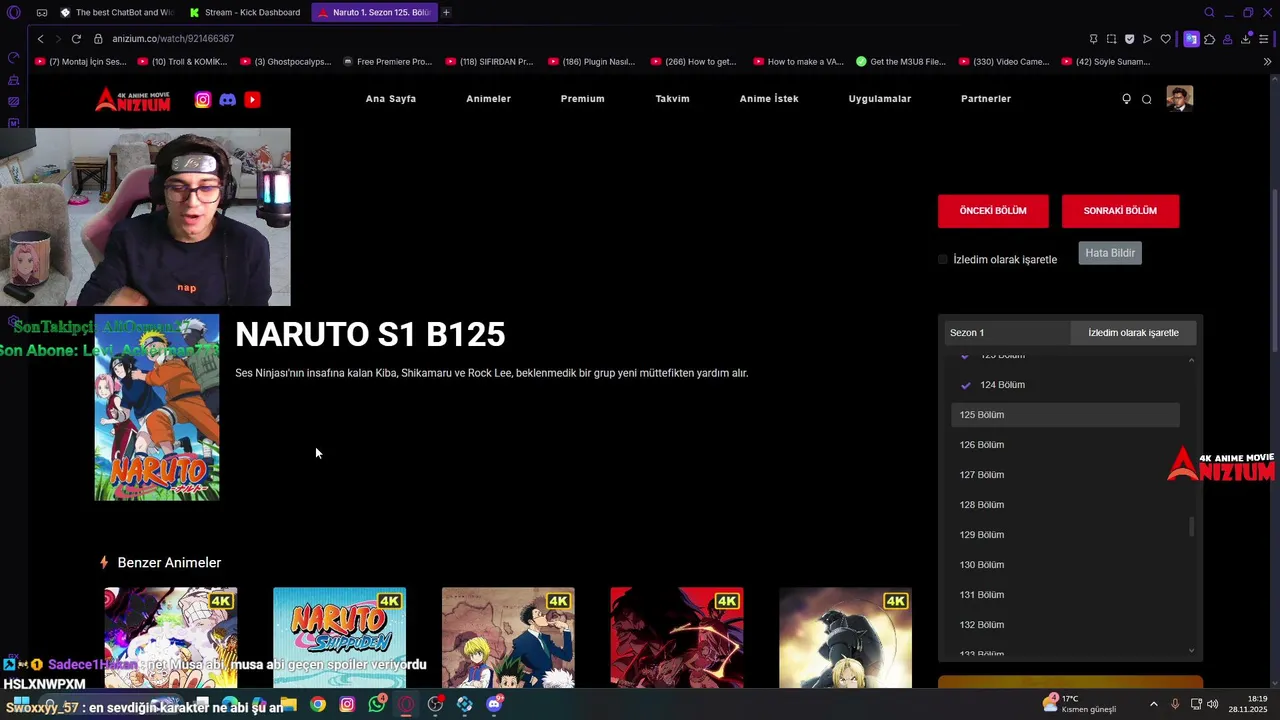Open the Anizium Discord icon
This screenshot has width=1280, height=720.
[x=228, y=99]
